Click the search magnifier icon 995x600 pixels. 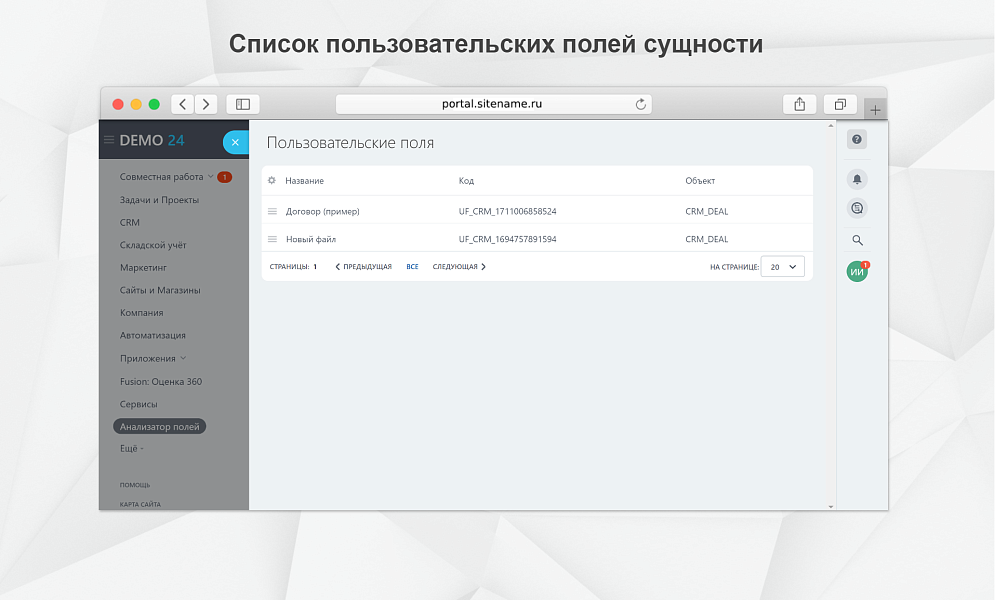pos(857,240)
